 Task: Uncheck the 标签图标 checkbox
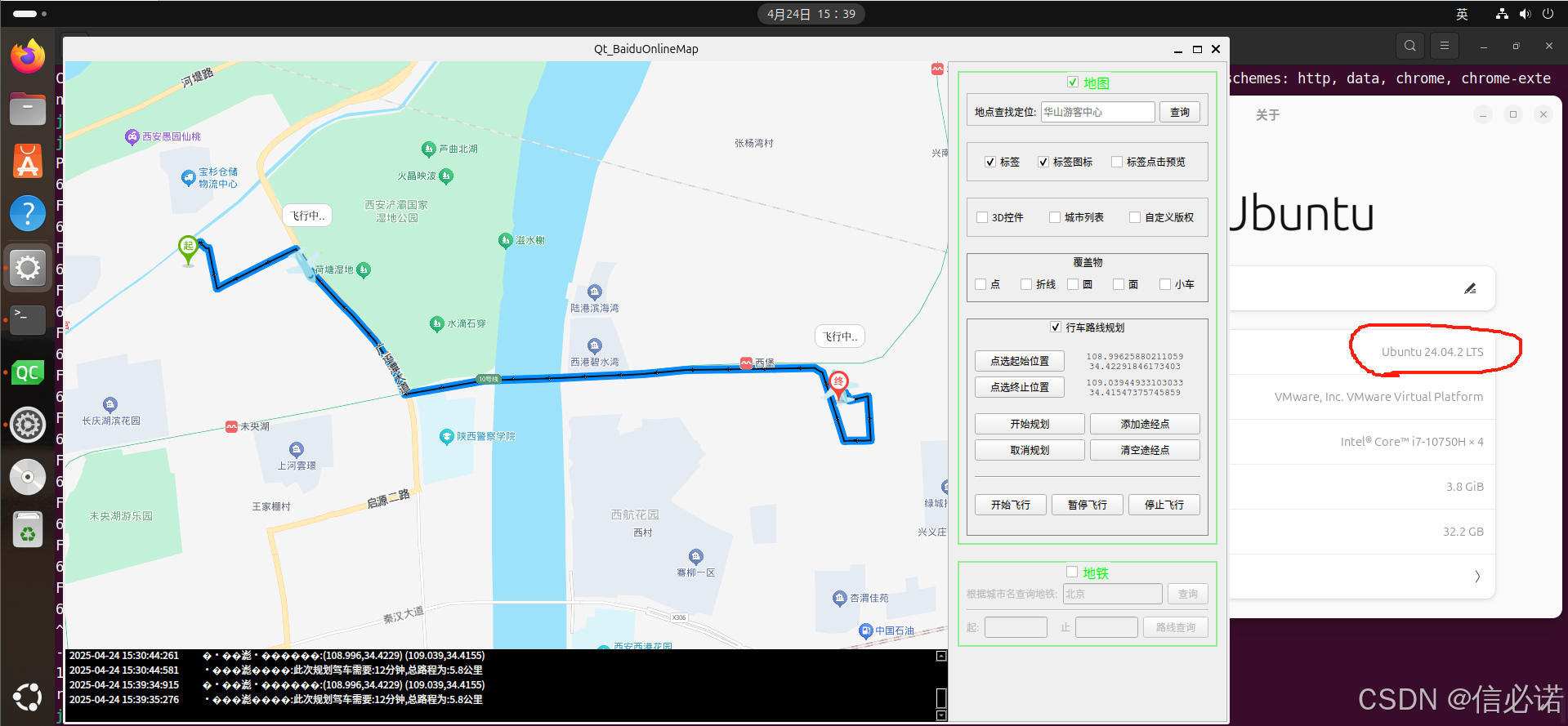click(1043, 162)
